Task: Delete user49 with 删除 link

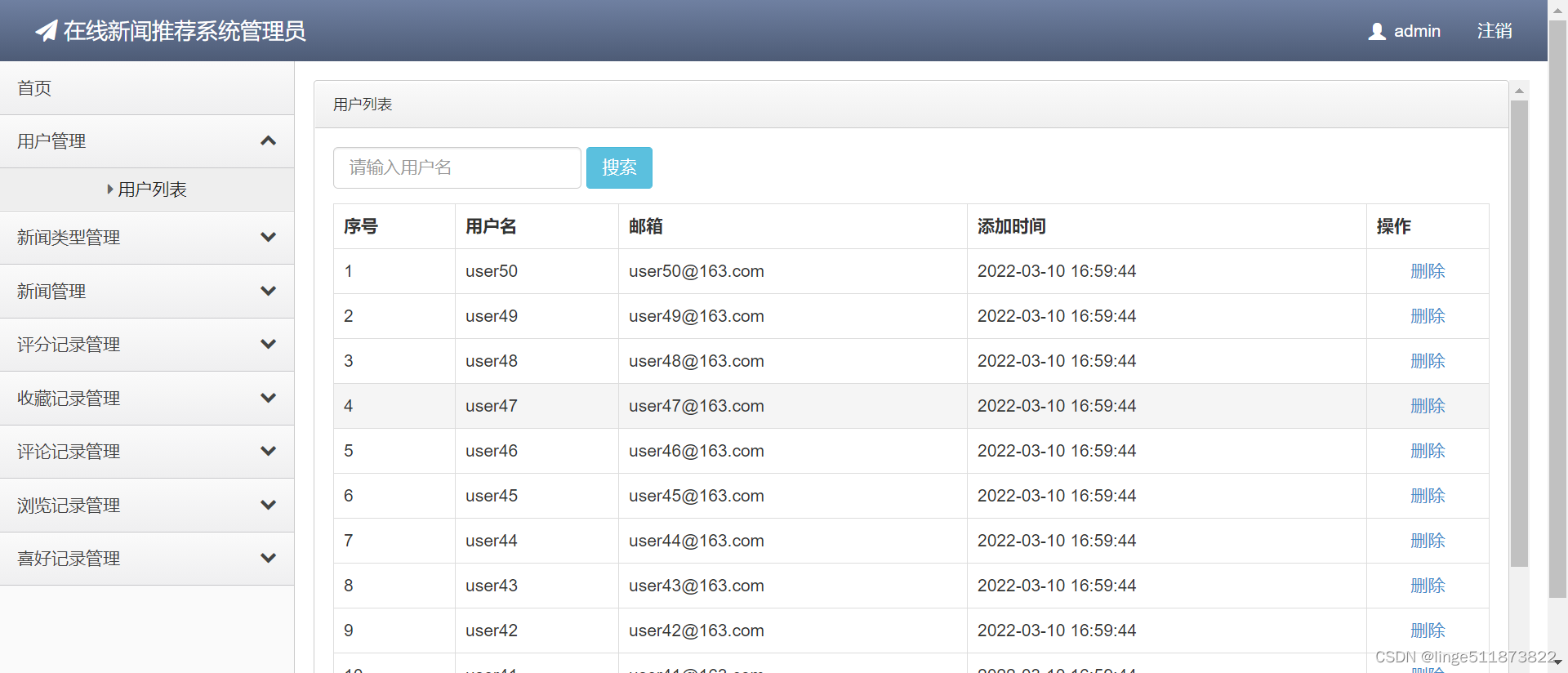Action: 1428,316
